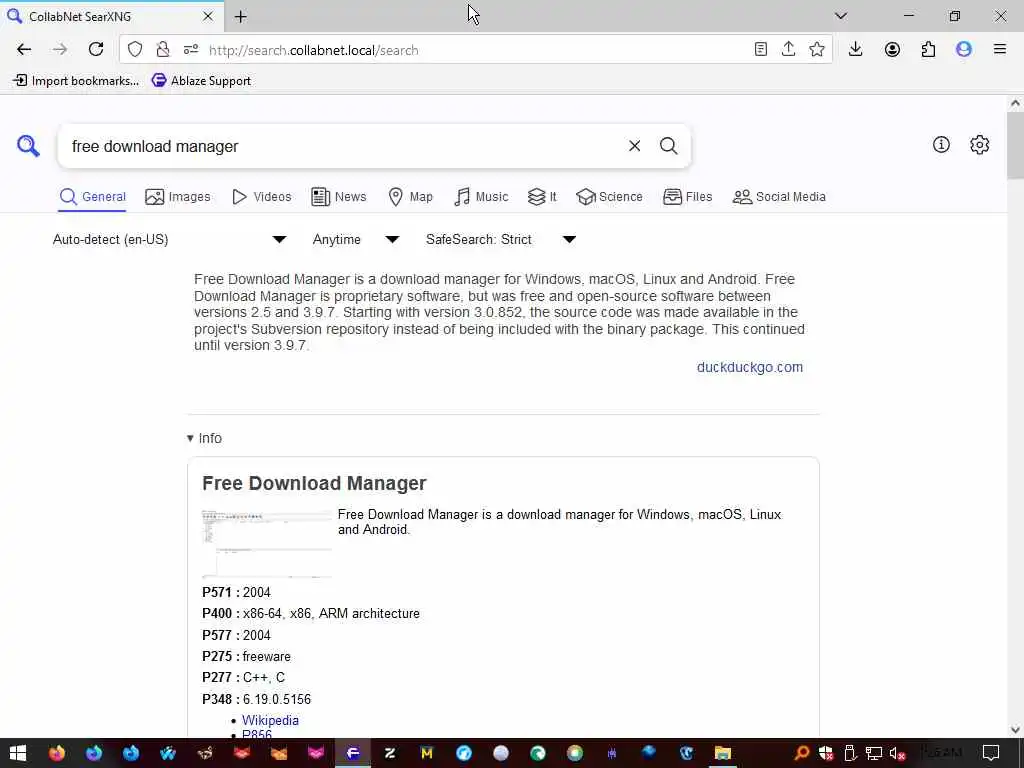Open the Windows notification center
Image resolution: width=1024 pixels, height=768 pixels.
[x=991, y=753]
